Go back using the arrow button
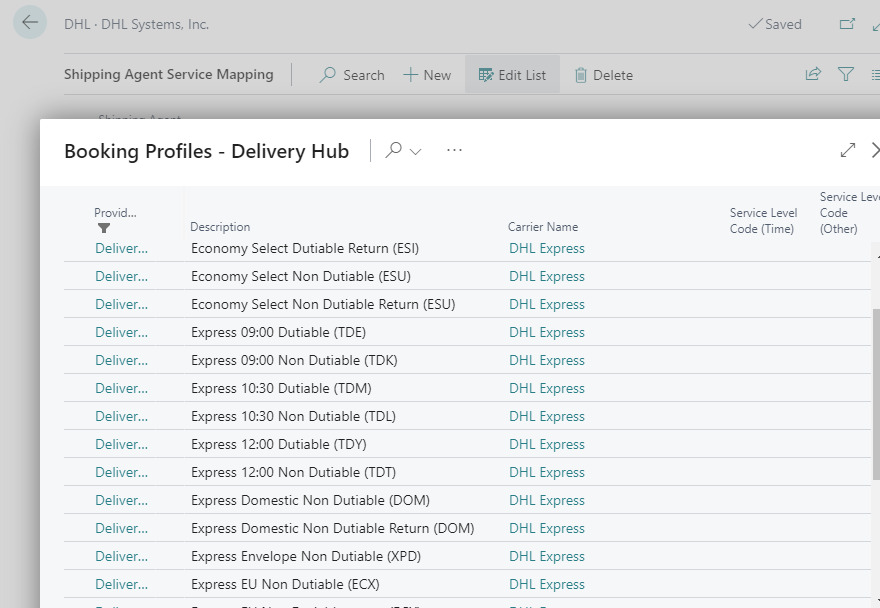Screen dimensions: 880x608 (30, 22)
